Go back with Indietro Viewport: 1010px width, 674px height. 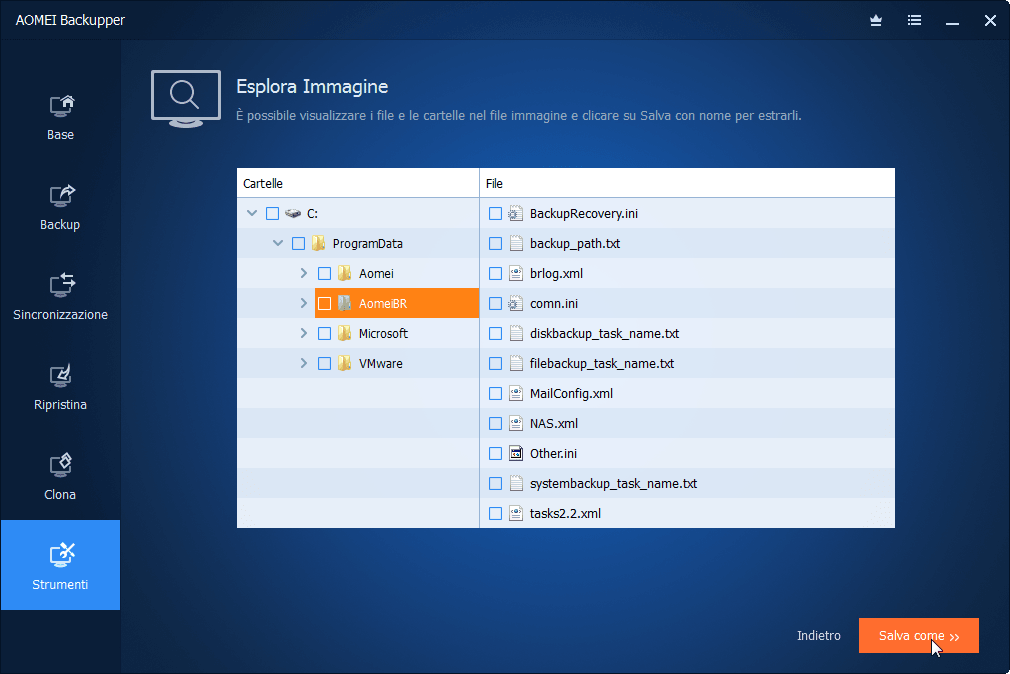tap(819, 636)
